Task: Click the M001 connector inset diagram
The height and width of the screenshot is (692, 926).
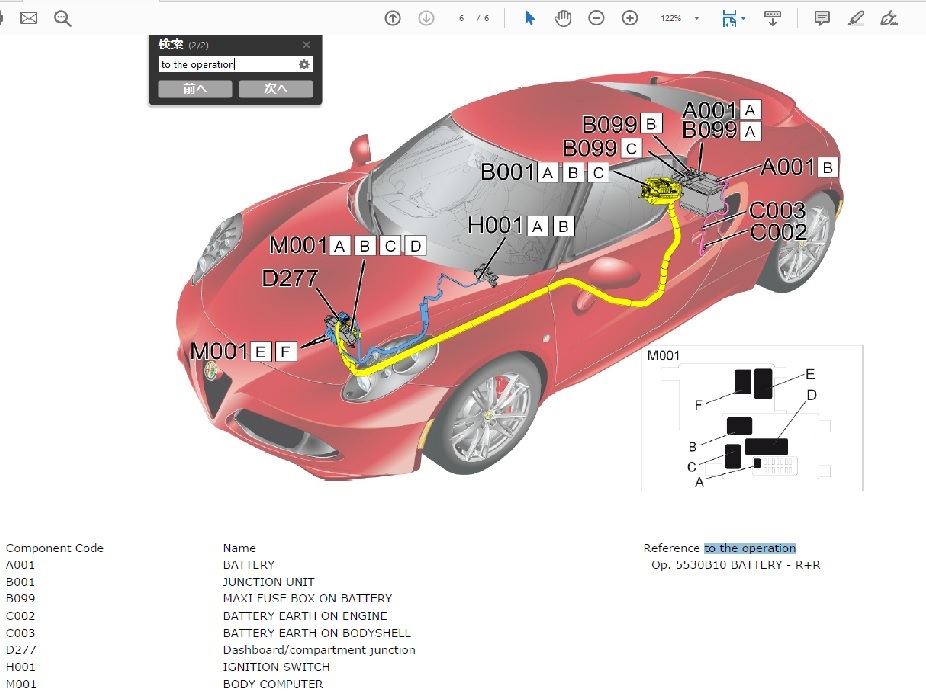Action: 752,418
